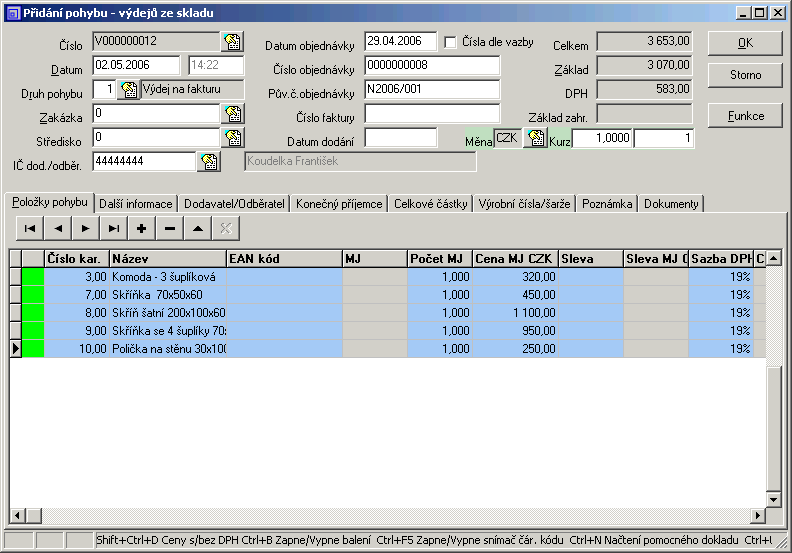Go to first record in items navigator
This screenshot has height=553, width=792.
click(30, 229)
